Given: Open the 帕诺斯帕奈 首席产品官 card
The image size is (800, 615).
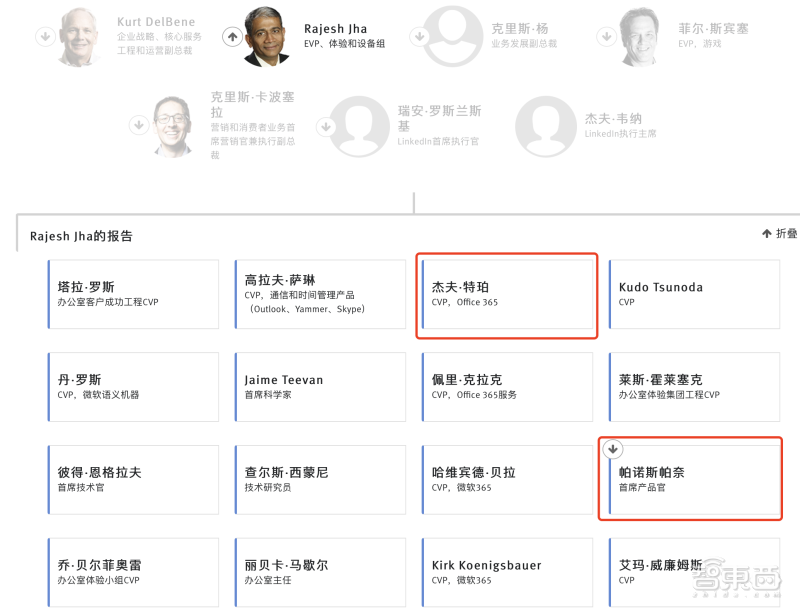Looking at the screenshot, I should 694,480.
